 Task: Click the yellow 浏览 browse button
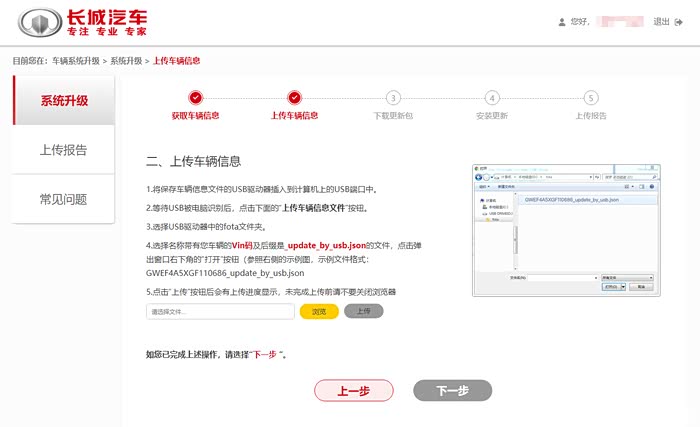319,311
